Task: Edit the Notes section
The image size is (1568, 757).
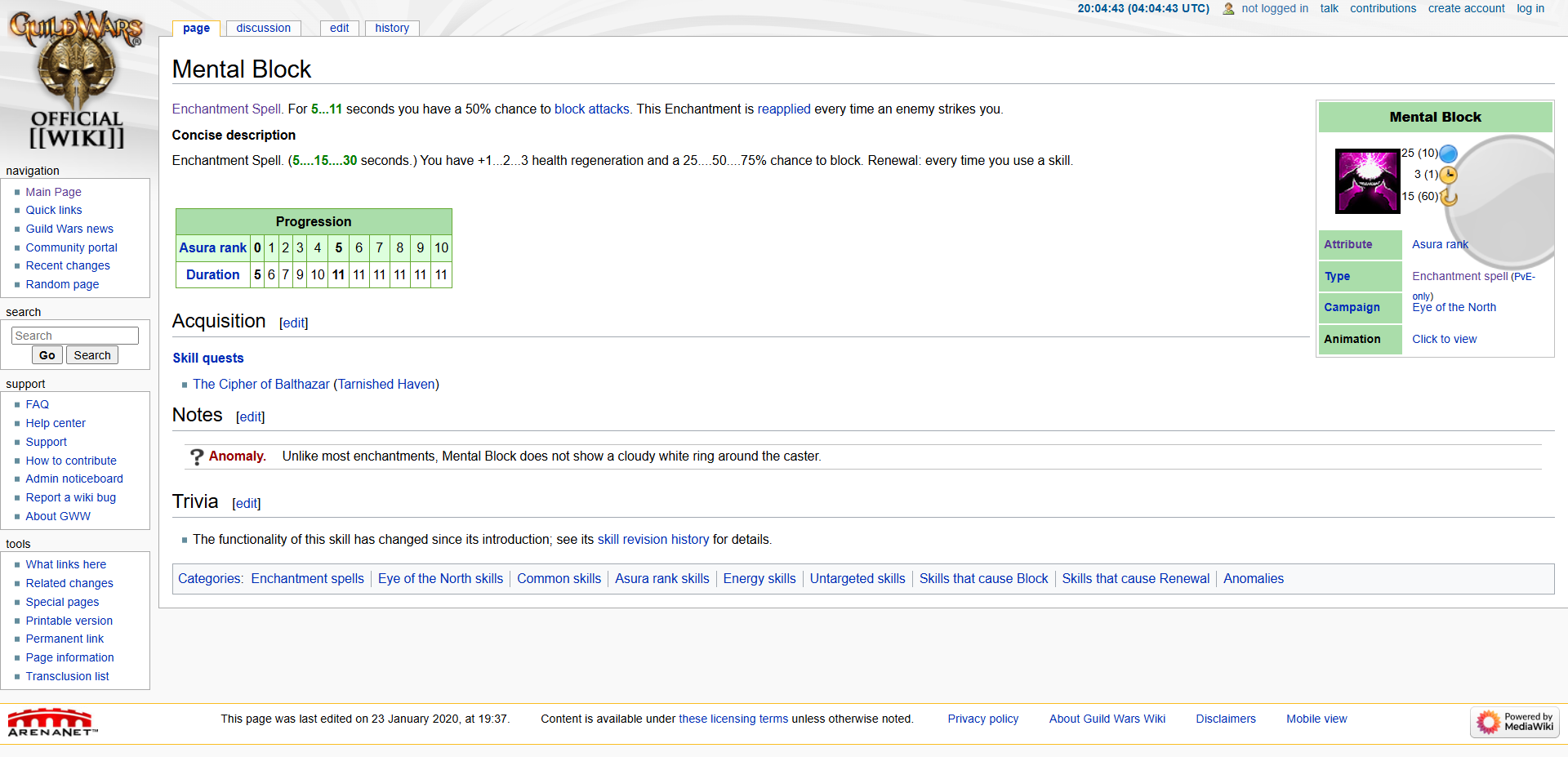Action: (251, 417)
